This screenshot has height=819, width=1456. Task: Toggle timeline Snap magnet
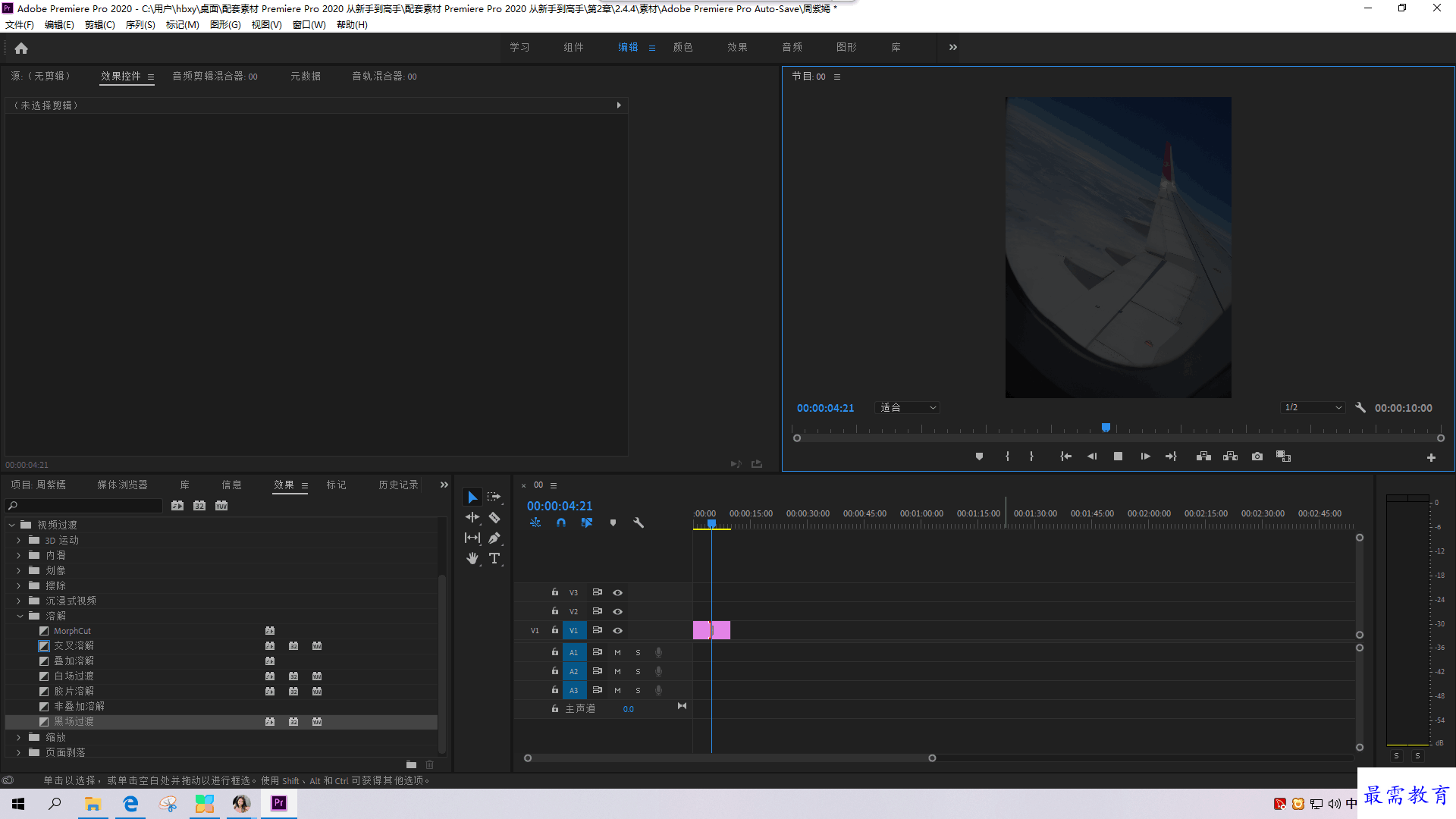[561, 522]
